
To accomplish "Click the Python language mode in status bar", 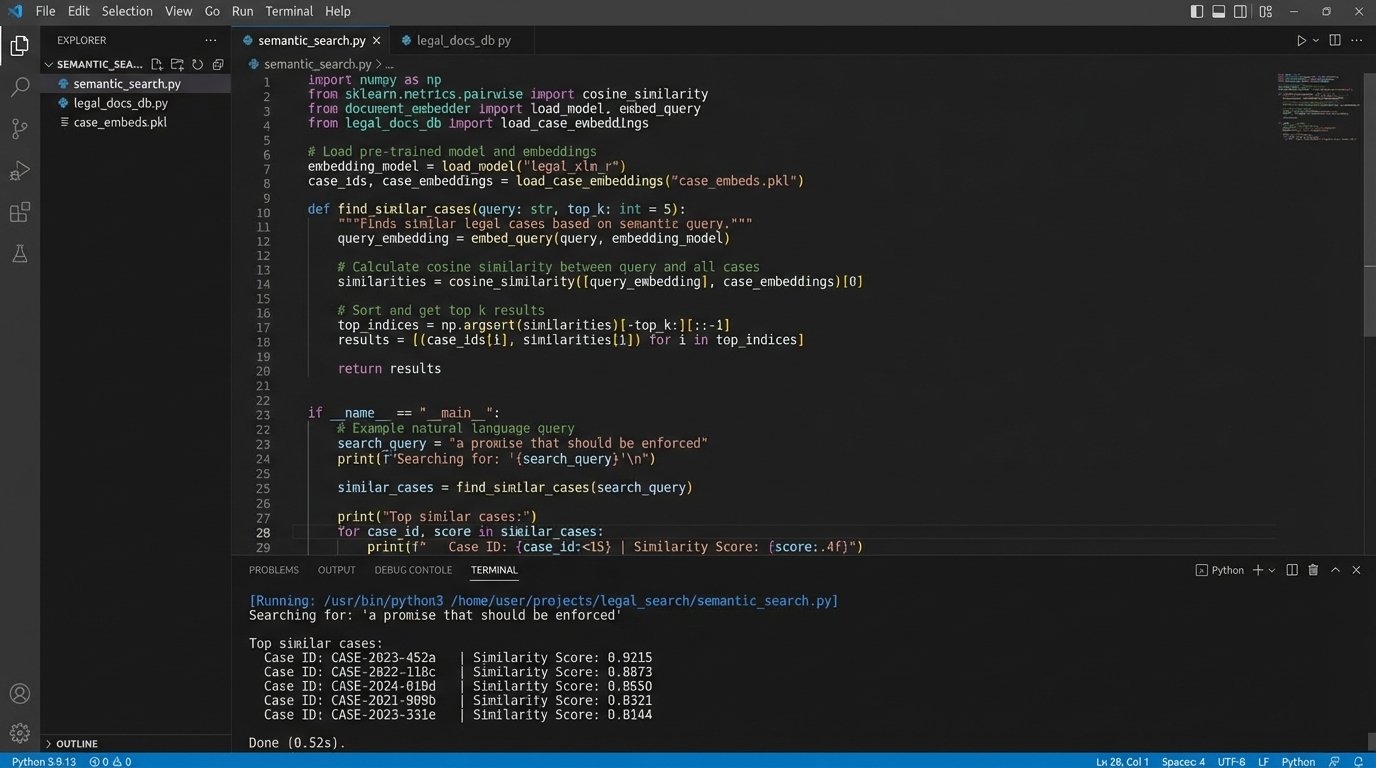I will 1298,761.
